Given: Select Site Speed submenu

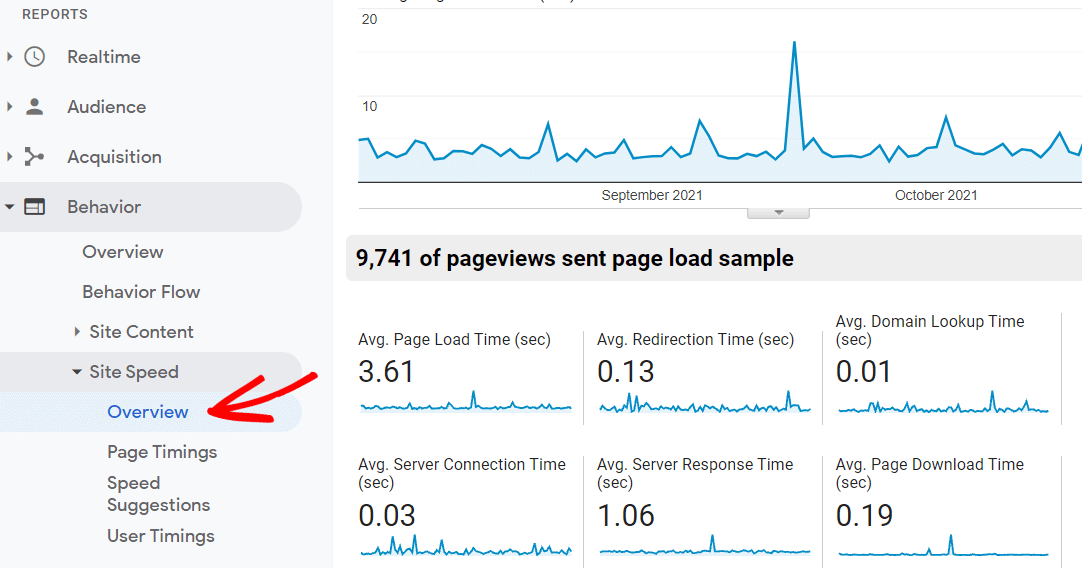Looking at the screenshot, I should pyautogui.click(x=134, y=372).
